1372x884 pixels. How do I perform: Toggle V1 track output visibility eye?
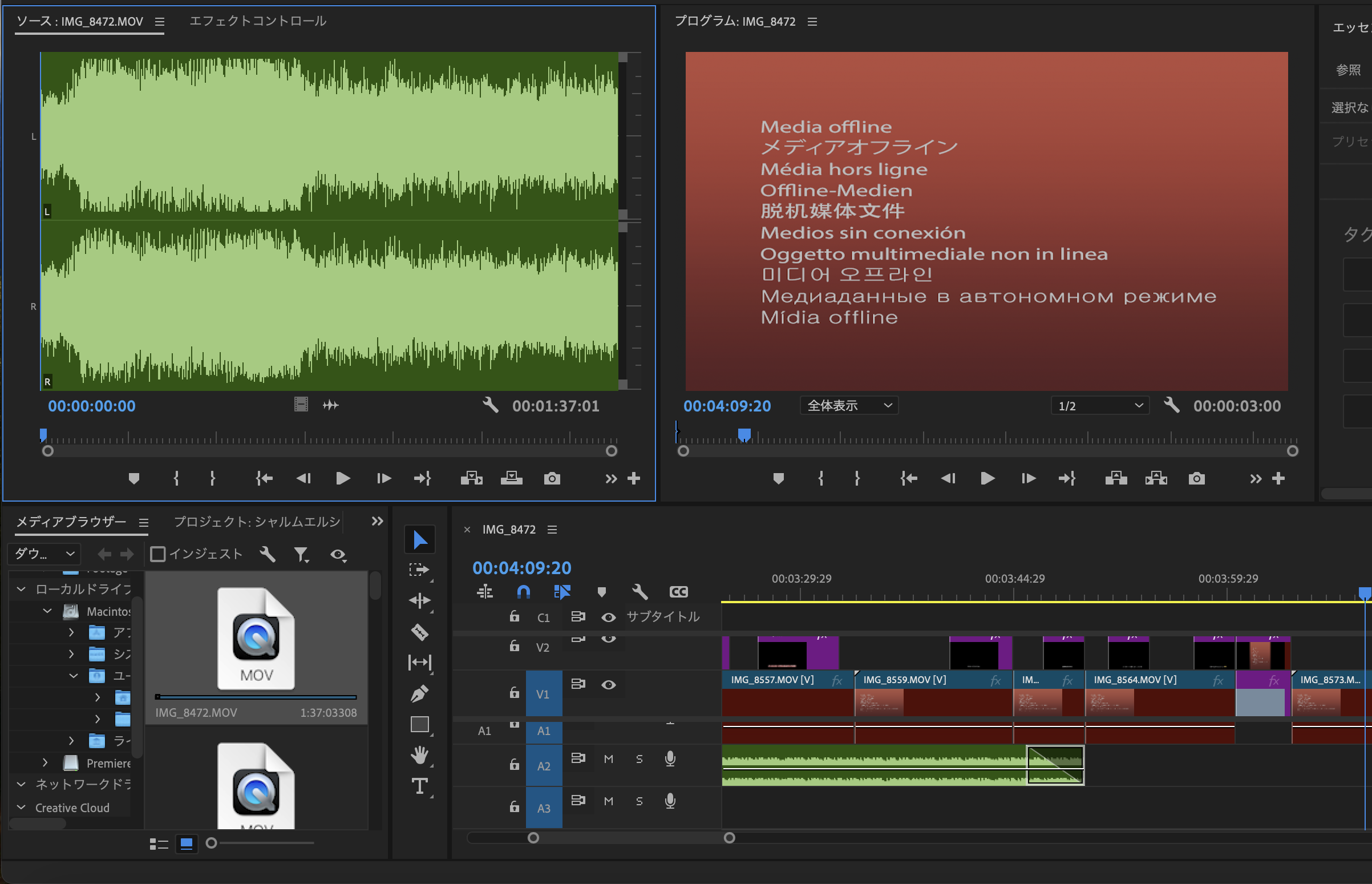coord(609,685)
